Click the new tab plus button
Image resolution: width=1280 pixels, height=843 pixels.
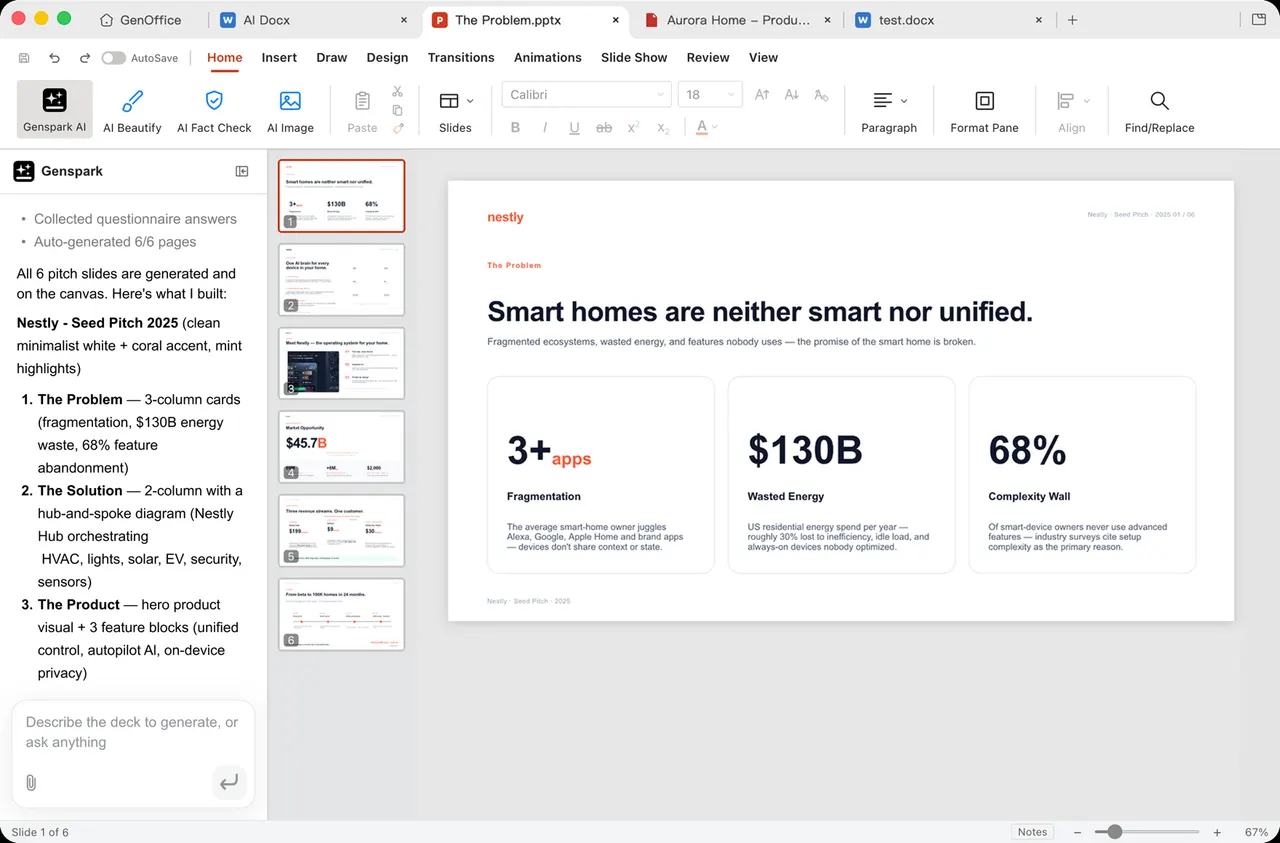(1072, 20)
